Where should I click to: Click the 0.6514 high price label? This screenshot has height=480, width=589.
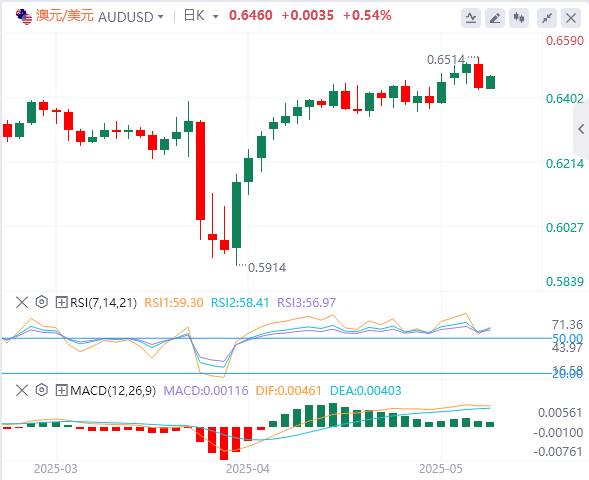tap(446, 60)
